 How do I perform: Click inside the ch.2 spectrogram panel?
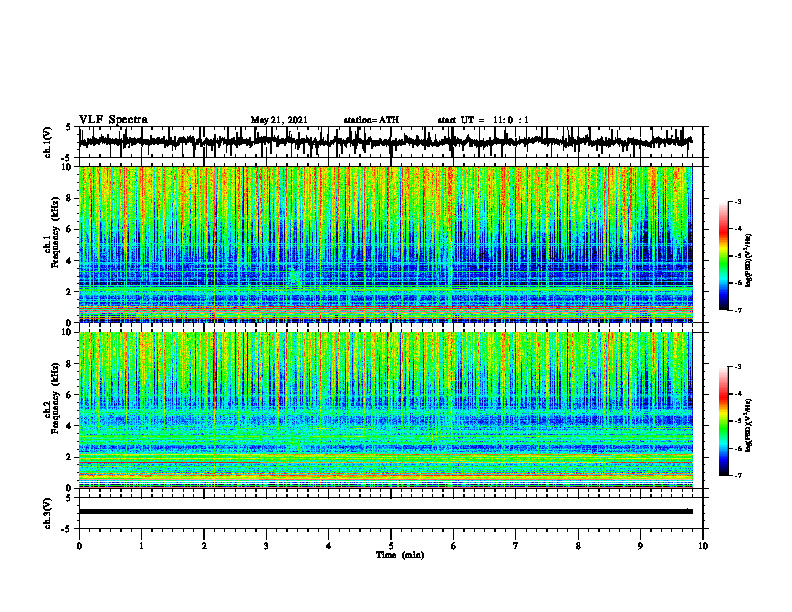tap(386, 410)
